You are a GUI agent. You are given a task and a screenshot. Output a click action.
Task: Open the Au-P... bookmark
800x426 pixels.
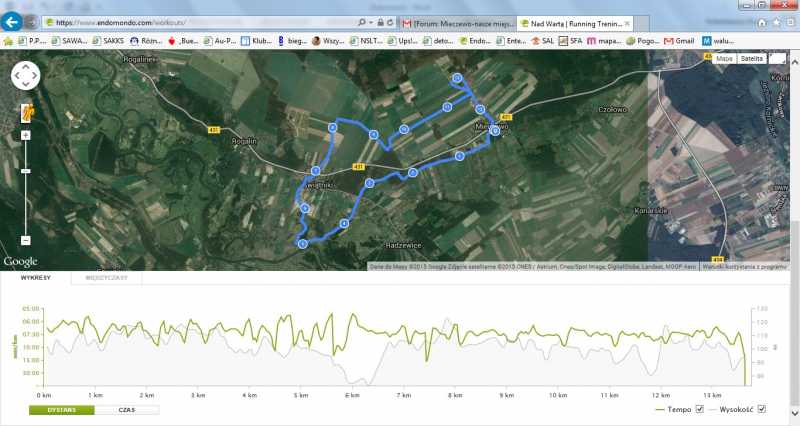click(220, 41)
